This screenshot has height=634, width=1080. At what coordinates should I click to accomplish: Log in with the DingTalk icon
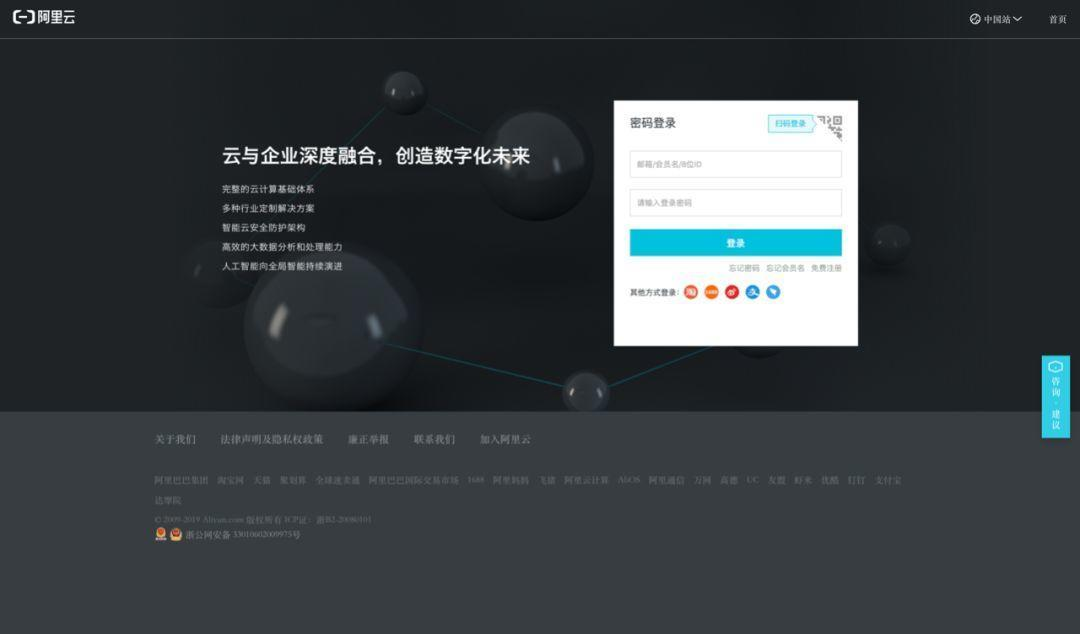(773, 292)
